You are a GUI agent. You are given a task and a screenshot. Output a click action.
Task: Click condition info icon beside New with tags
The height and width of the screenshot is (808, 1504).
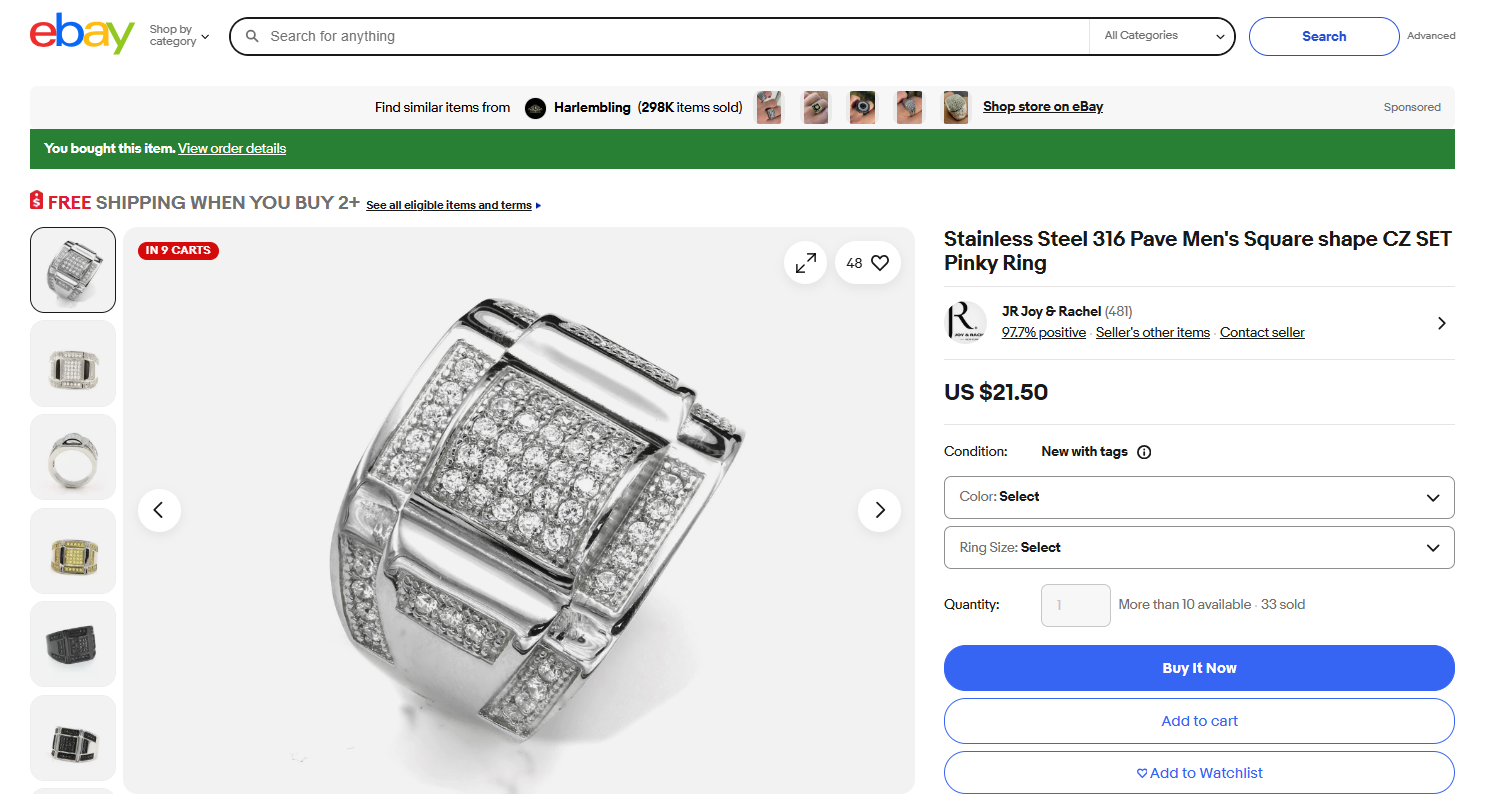pyautogui.click(x=1144, y=452)
